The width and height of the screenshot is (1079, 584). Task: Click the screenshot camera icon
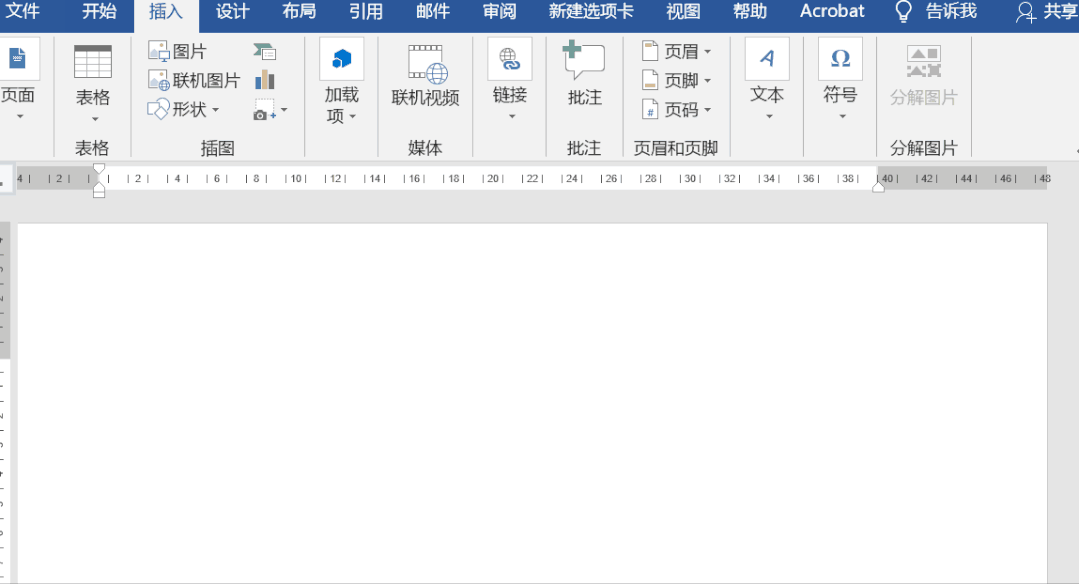coord(264,110)
